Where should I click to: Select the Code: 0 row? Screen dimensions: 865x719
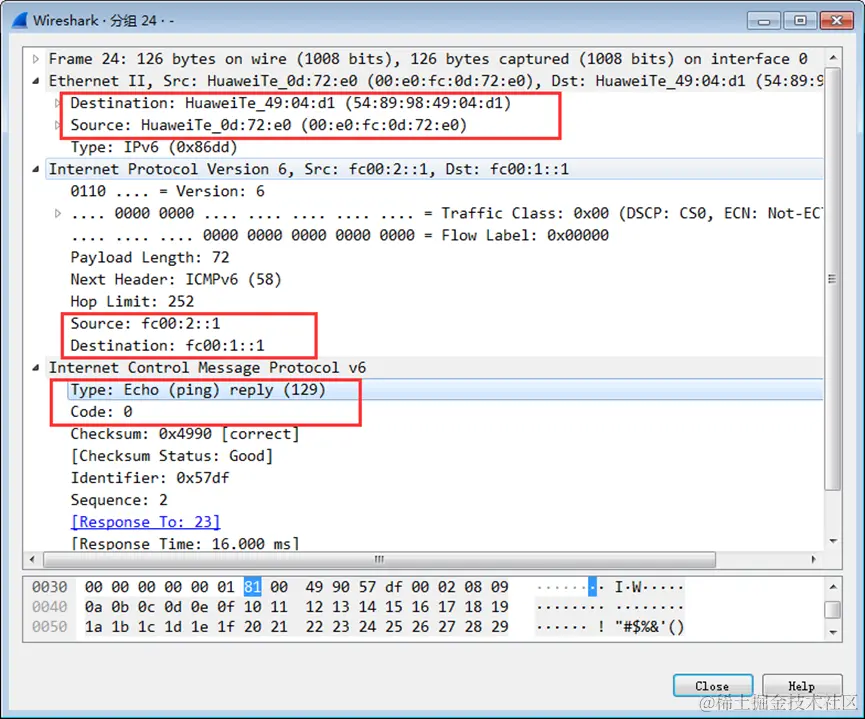tap(101, 412)
